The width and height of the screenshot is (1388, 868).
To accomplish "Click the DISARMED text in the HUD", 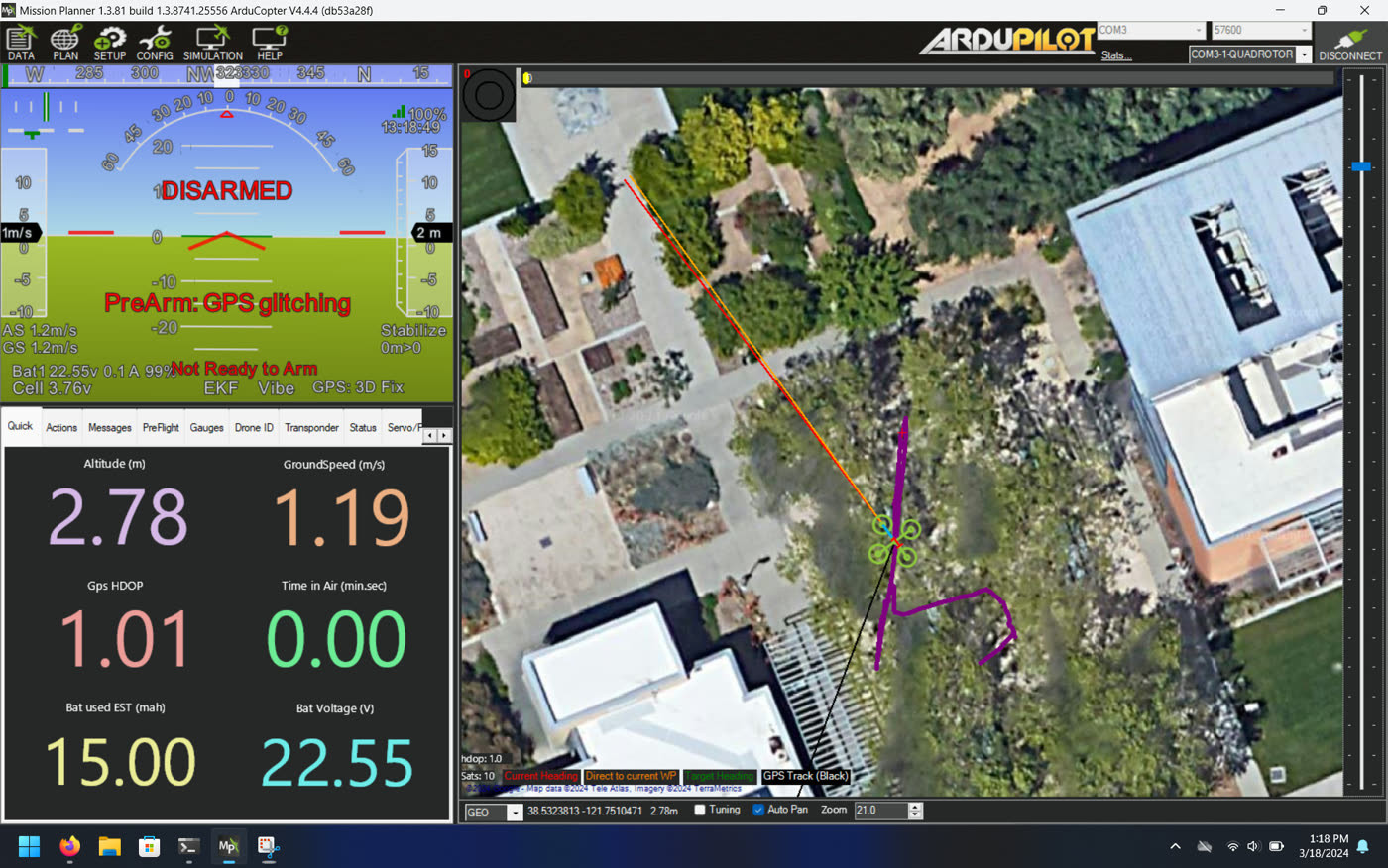I will [227, 190].
